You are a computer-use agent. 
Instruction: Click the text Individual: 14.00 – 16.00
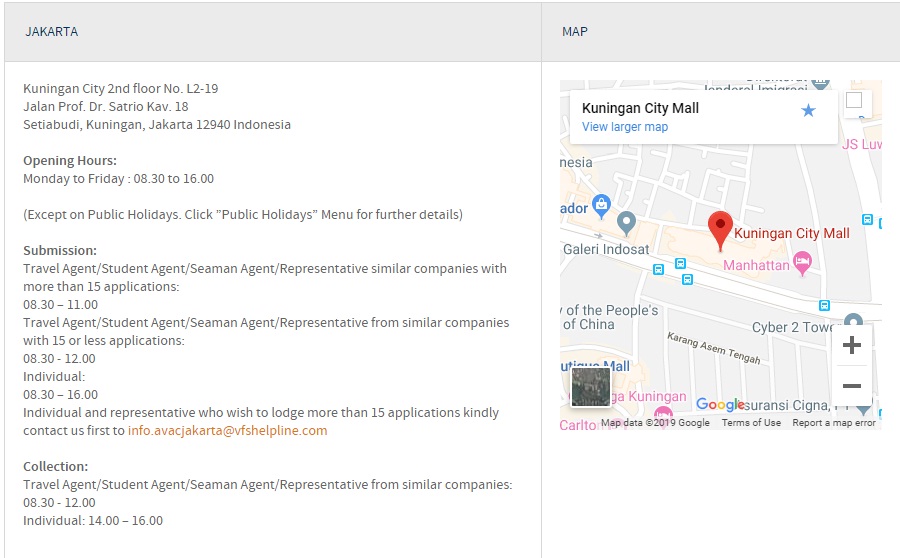click(93, 521)
